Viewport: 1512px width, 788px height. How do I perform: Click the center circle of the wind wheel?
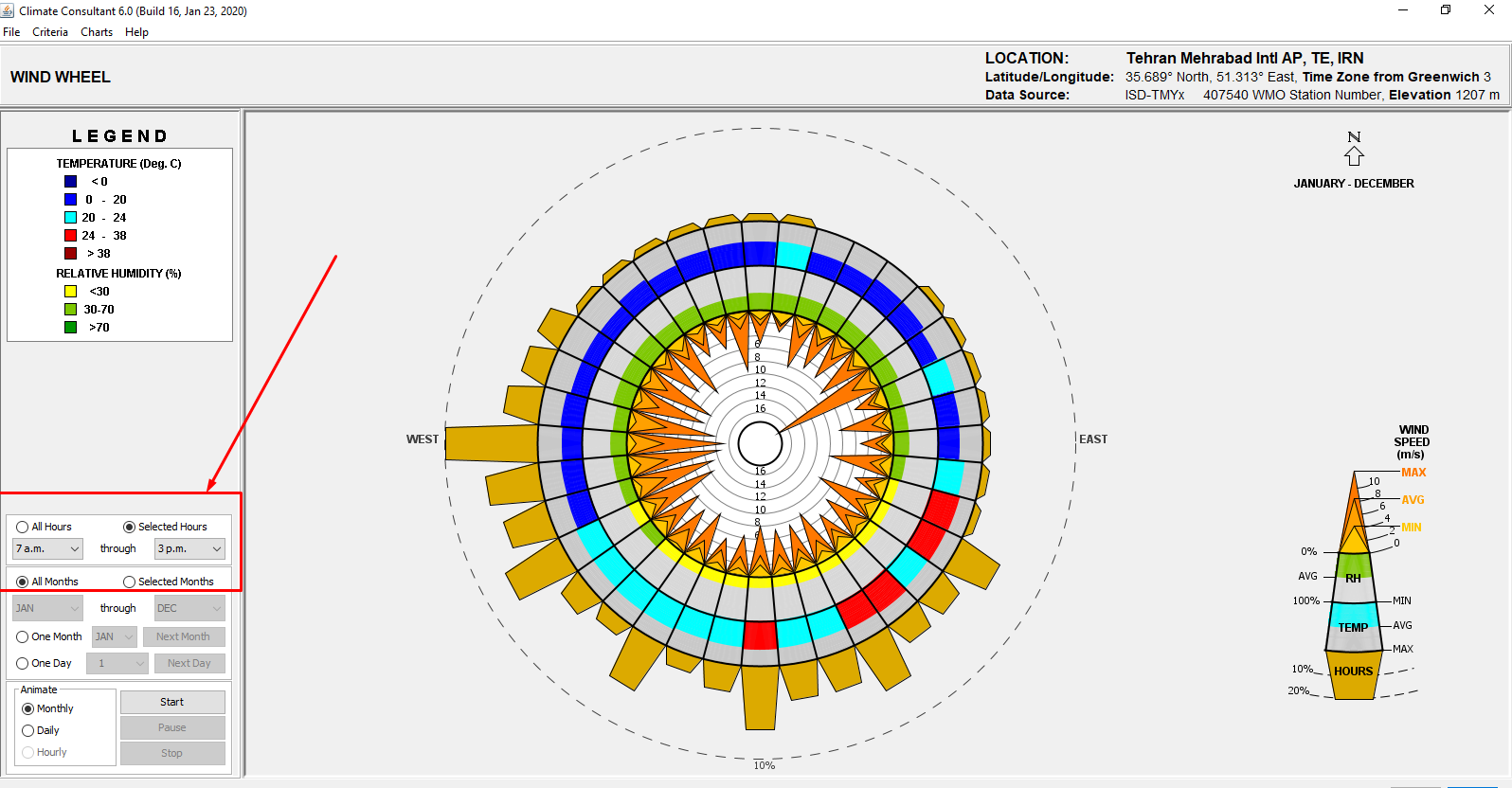760,442
